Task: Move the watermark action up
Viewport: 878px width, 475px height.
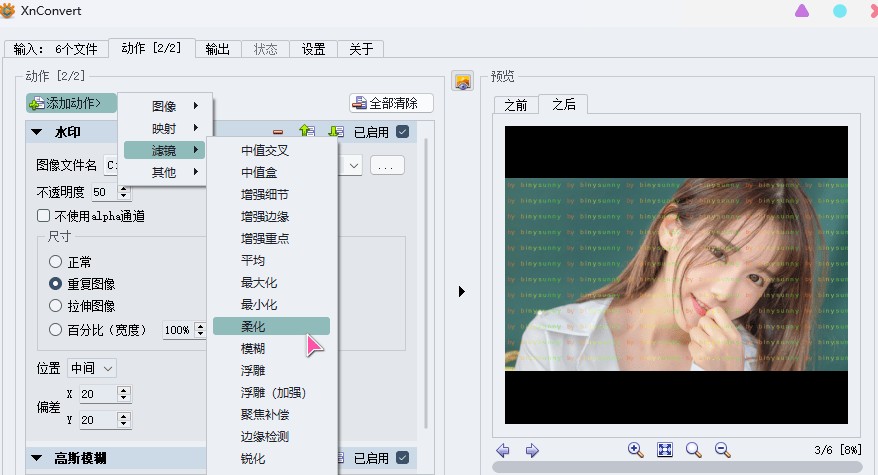Action: (307, 132)
